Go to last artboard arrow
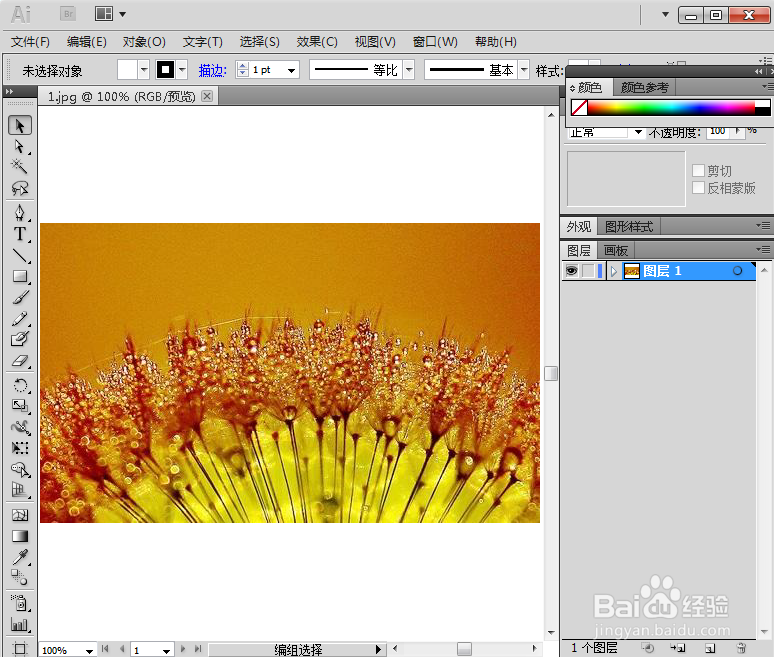Viewport: 774px width, 657px height. pyautogui.click(x=198, y=649)
